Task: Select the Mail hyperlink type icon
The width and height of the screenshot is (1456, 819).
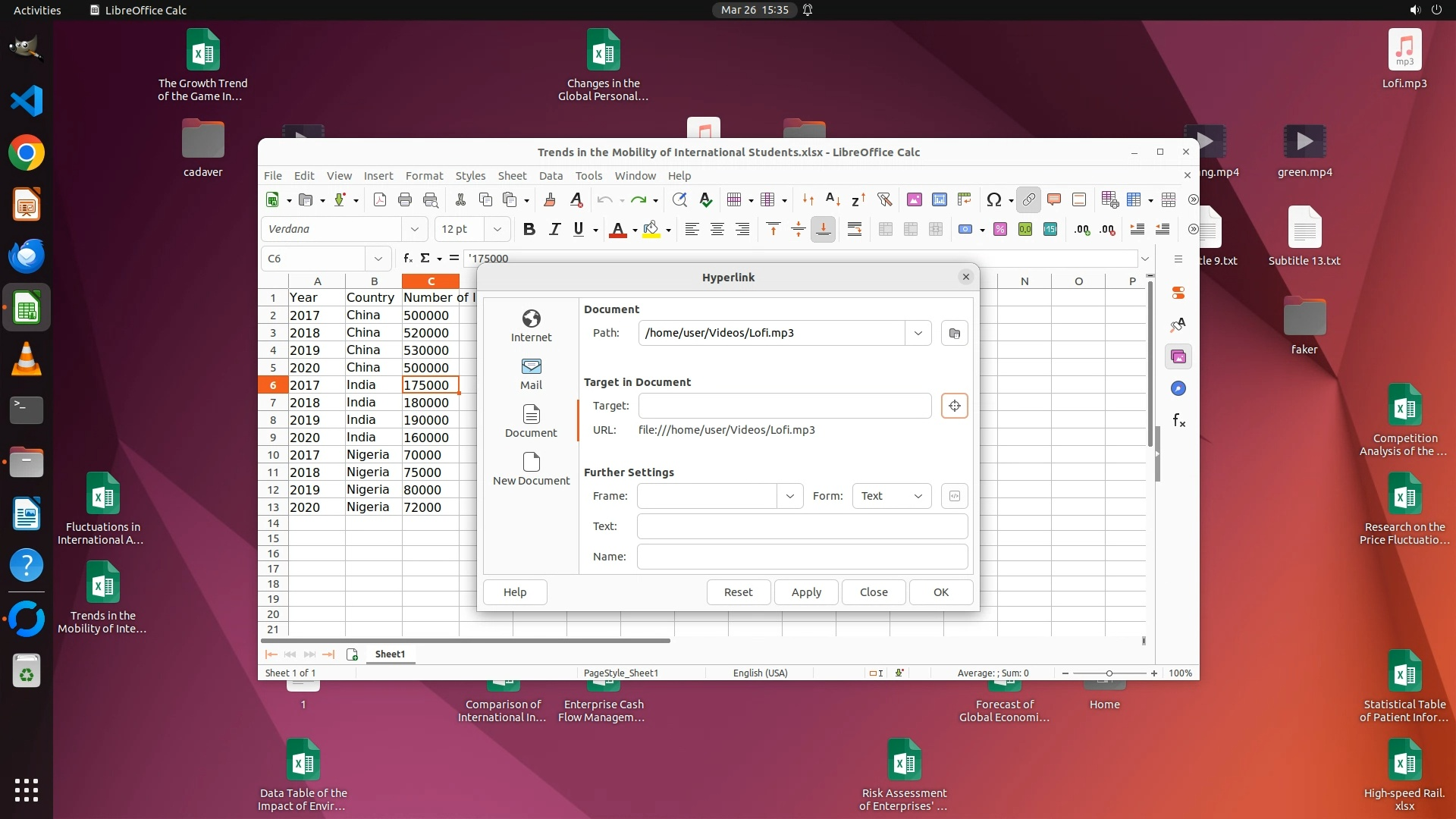Action: point(531,373)
